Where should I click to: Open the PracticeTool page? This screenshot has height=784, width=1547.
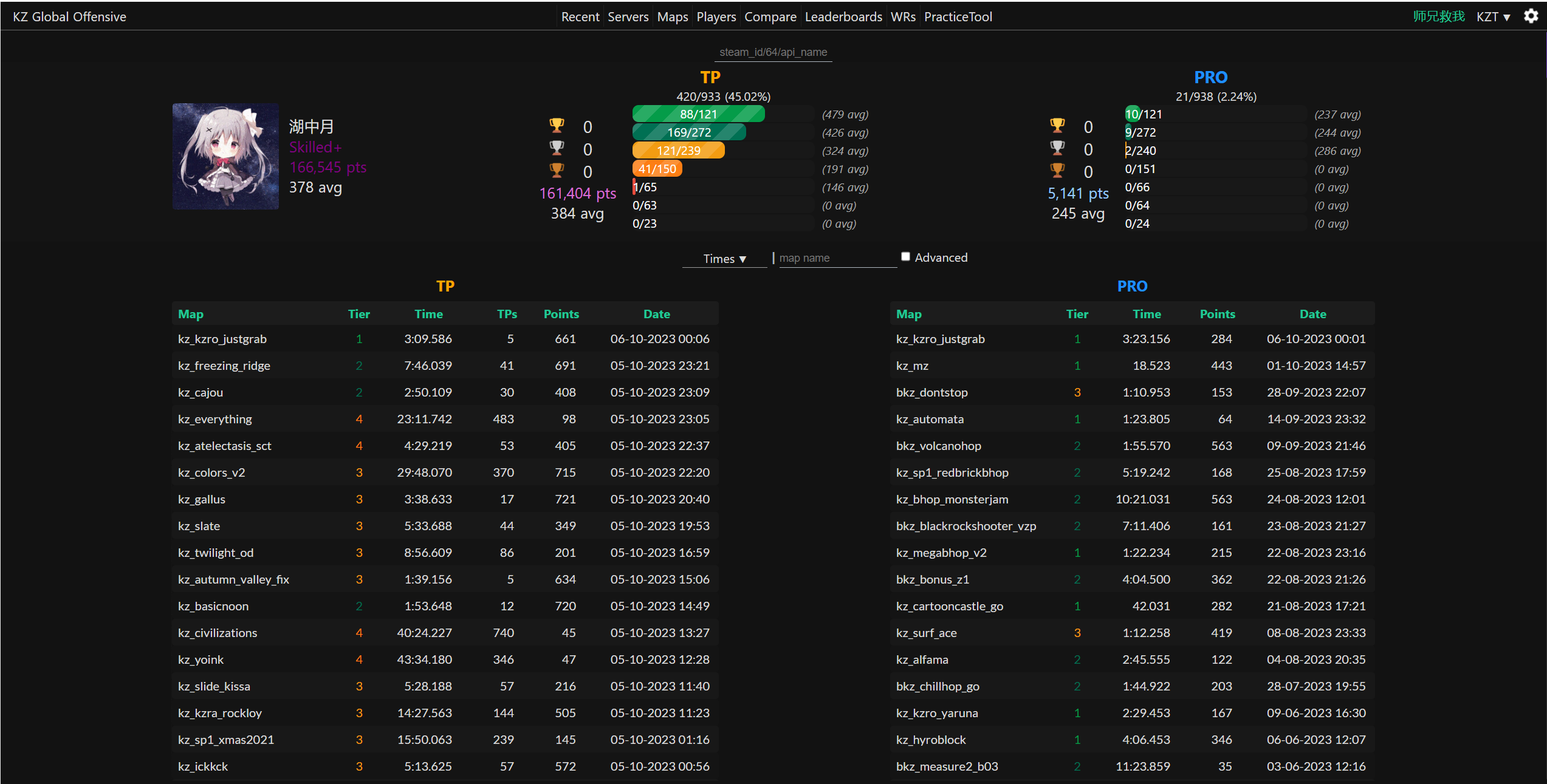[958, 17]
